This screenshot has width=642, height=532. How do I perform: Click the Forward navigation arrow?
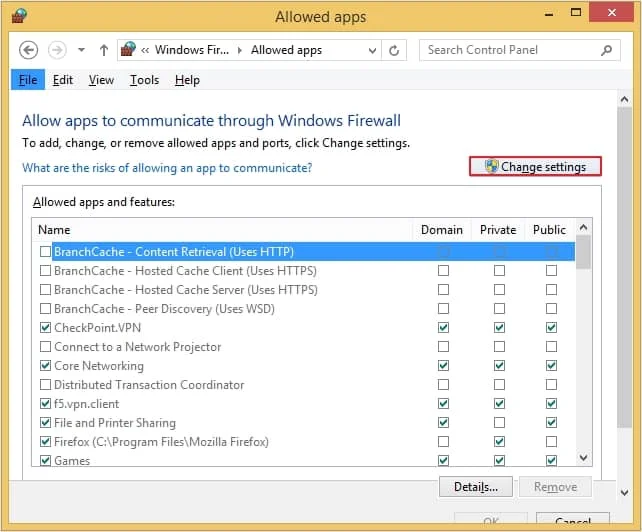[x=57, y=50]
